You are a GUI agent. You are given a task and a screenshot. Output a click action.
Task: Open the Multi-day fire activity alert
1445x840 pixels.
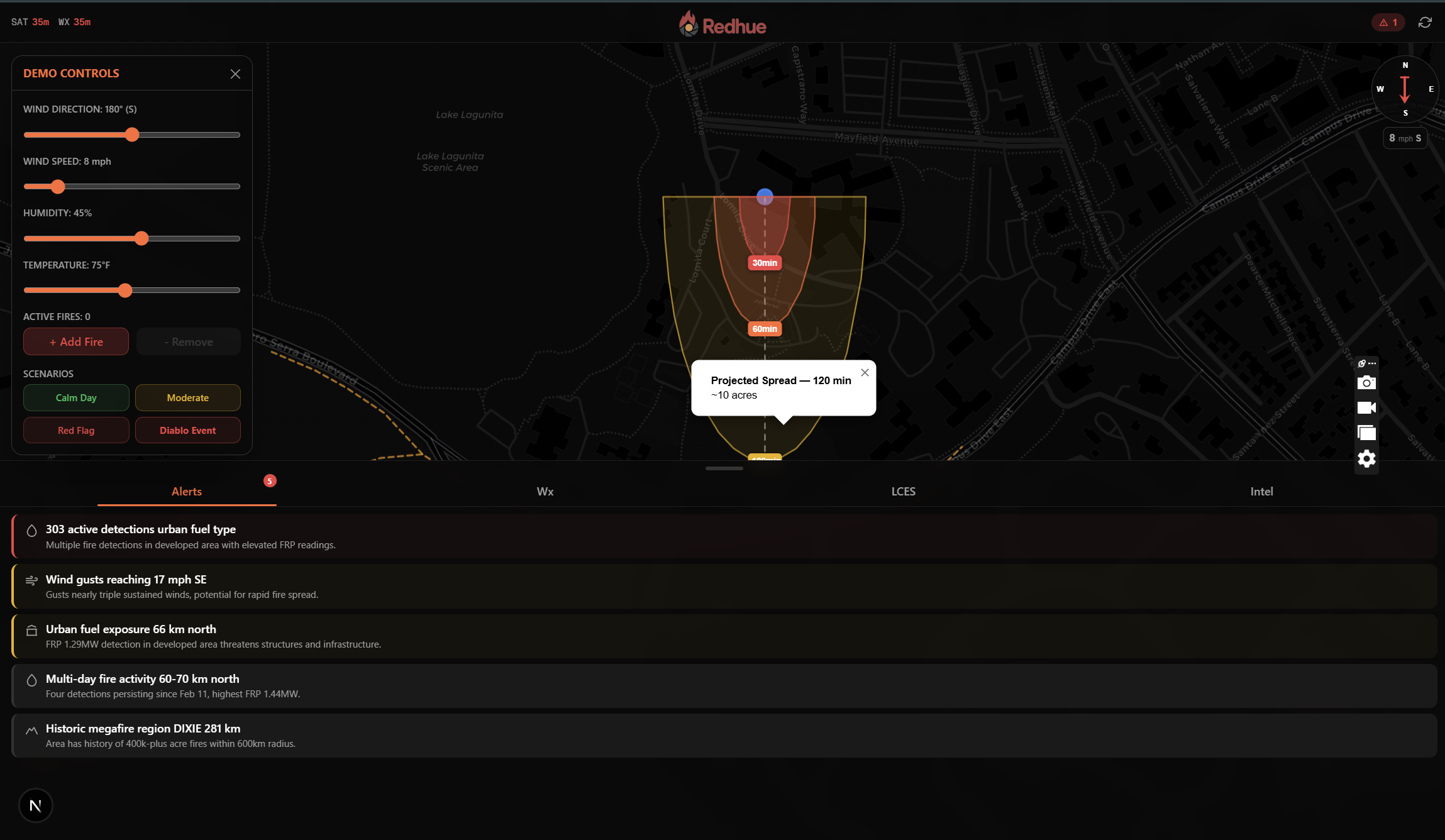point(724,686)
